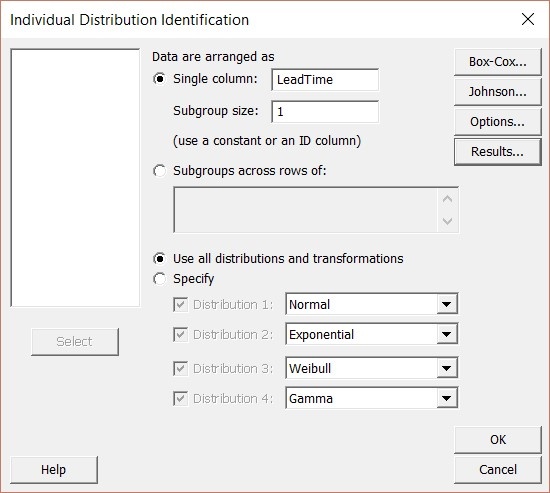Screen dimensions: 550x493
Task: Click the disabled Select button
Action: 75,342
